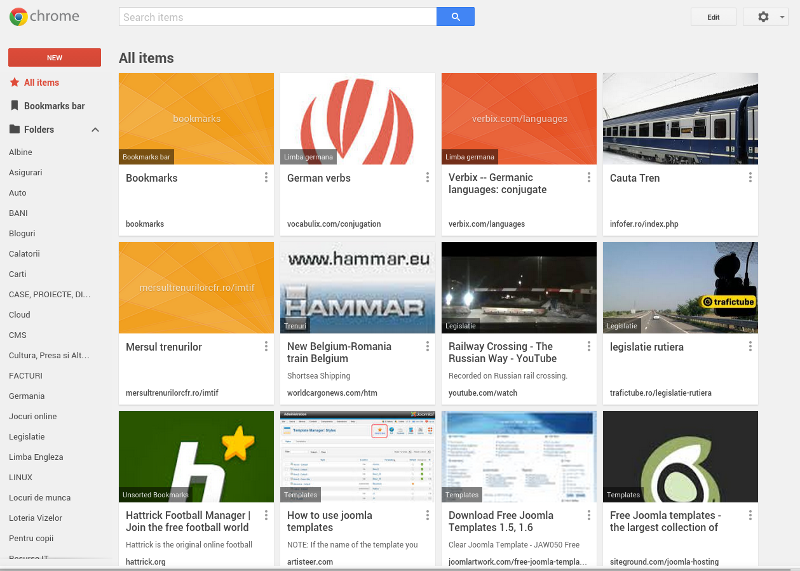Select All items in sidebar

pyautogui.click(x=41, y=83)
